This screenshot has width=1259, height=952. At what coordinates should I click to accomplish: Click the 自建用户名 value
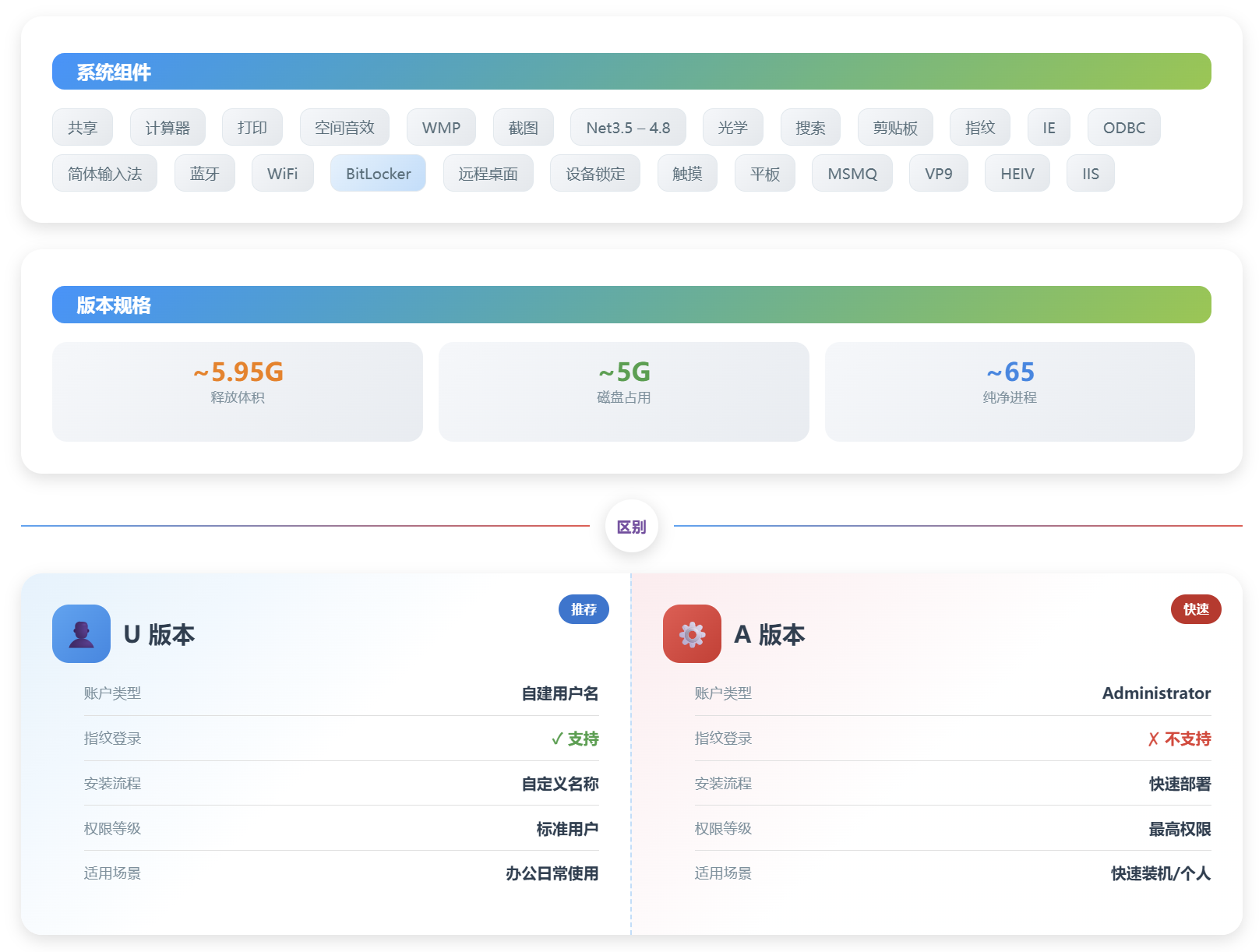tap(560, 693)
